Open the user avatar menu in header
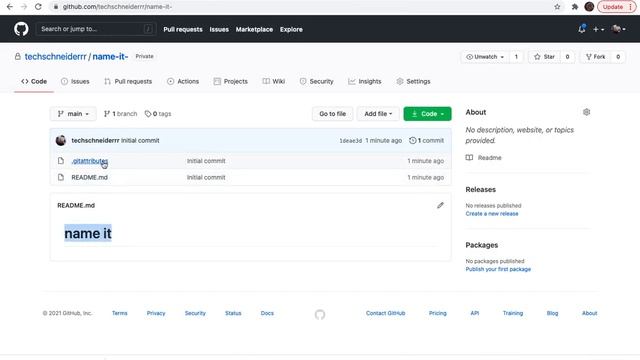This screenshot has width=640, height=360. pyautogui.click(x=618, y=29)
